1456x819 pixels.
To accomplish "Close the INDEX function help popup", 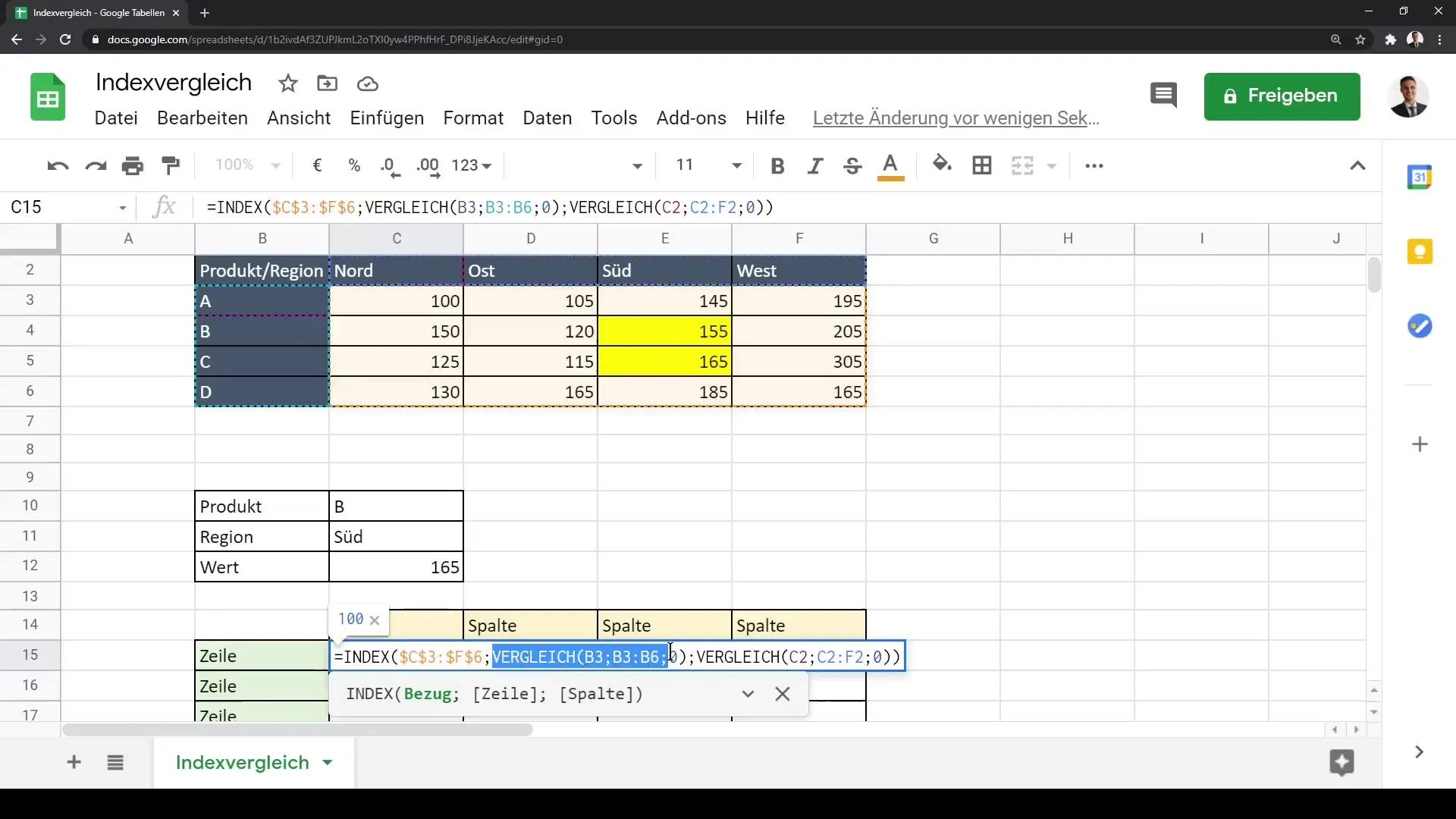I will pos(783,694).
